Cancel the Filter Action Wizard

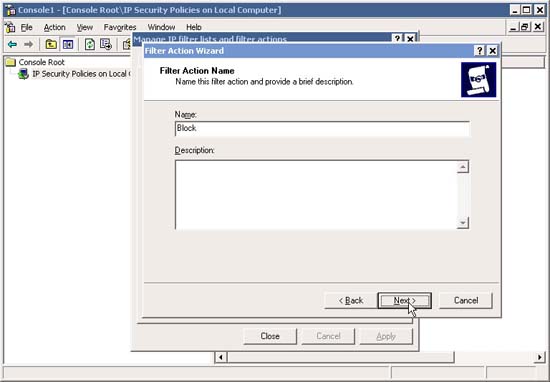point(466,301)
